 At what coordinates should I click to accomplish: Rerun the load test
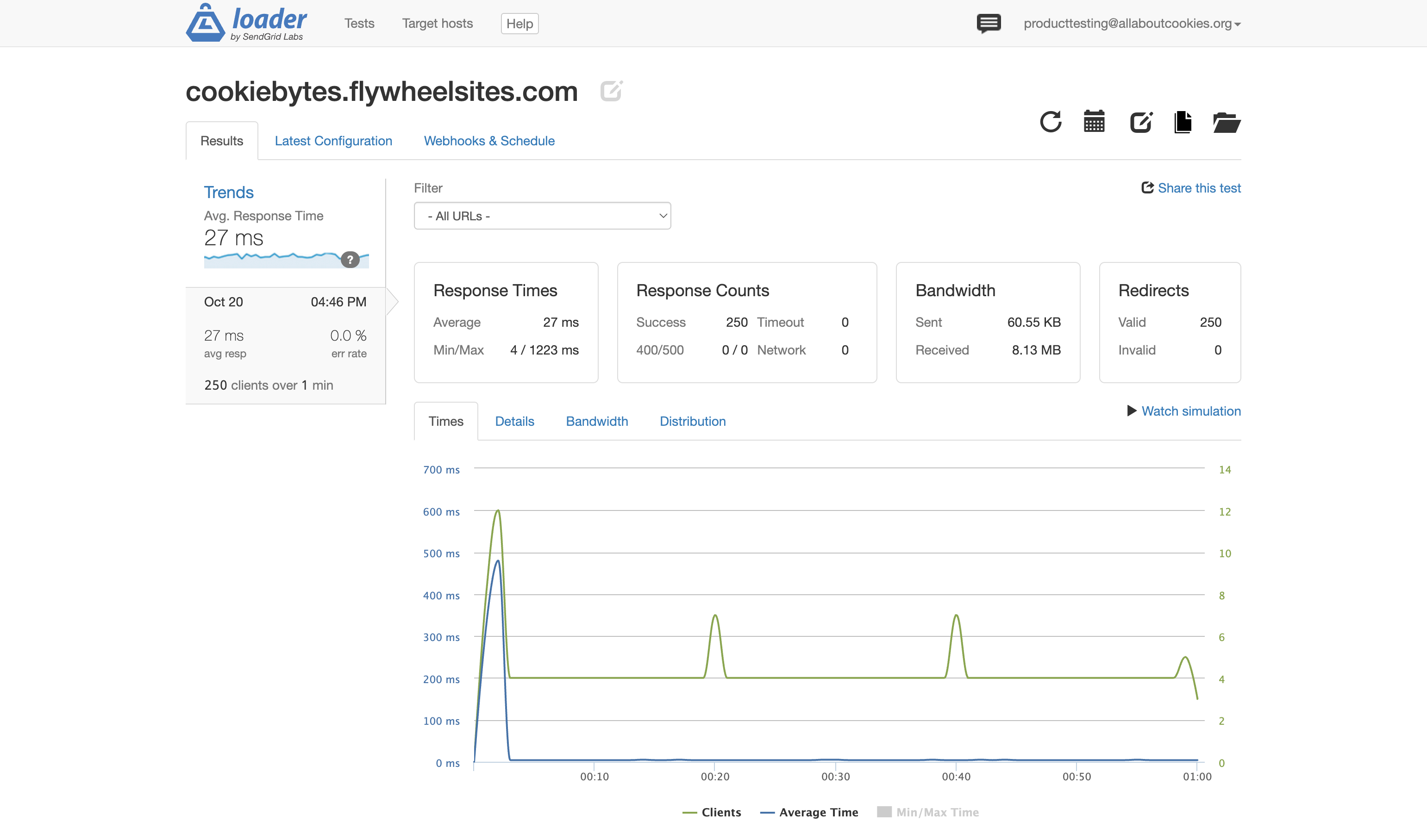1051,122
